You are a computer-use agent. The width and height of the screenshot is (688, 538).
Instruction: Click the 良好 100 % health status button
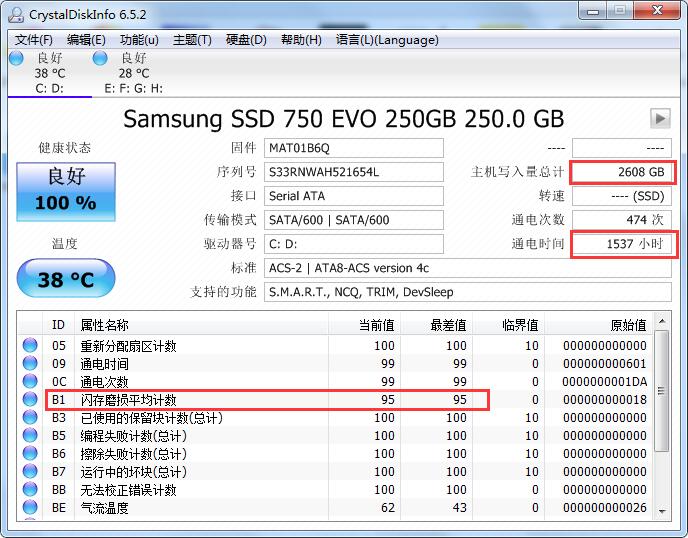66,192
